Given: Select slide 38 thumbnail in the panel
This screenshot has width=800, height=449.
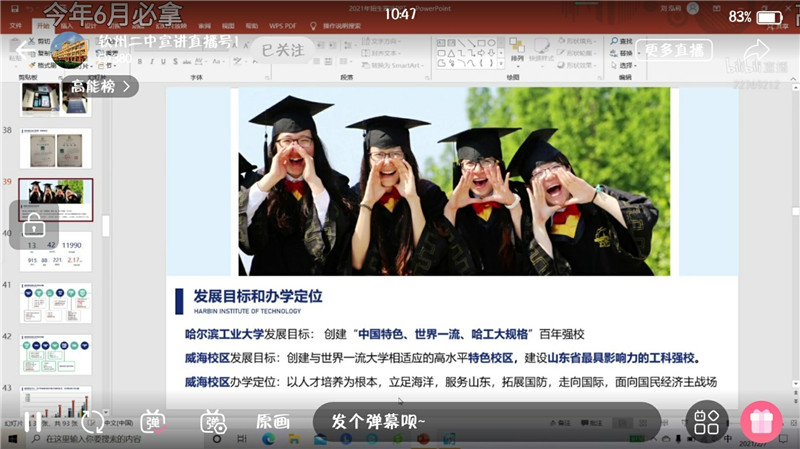Looking at the screenshot, I should (56, 148).
